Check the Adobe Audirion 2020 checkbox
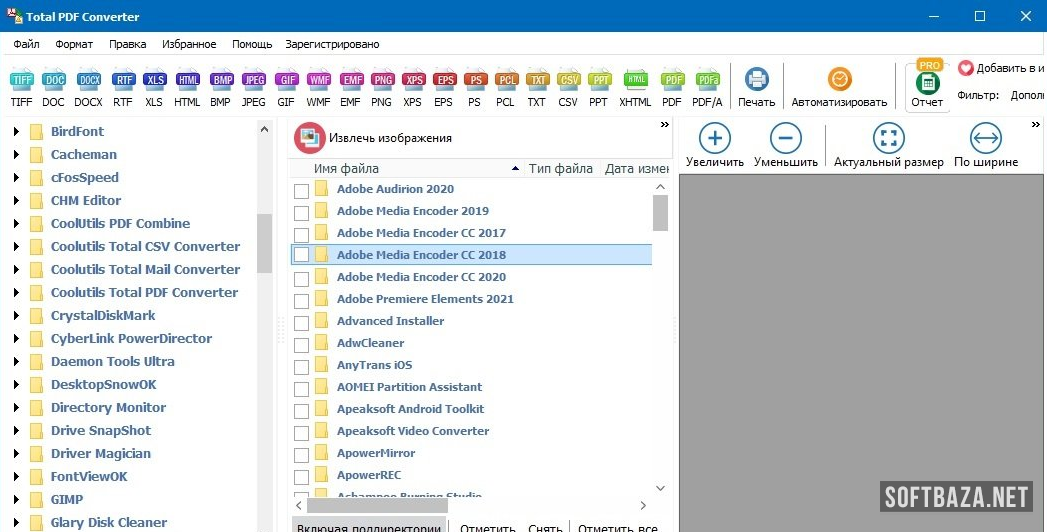Viewport: 1047px width, 532px height. pos(301,190)
